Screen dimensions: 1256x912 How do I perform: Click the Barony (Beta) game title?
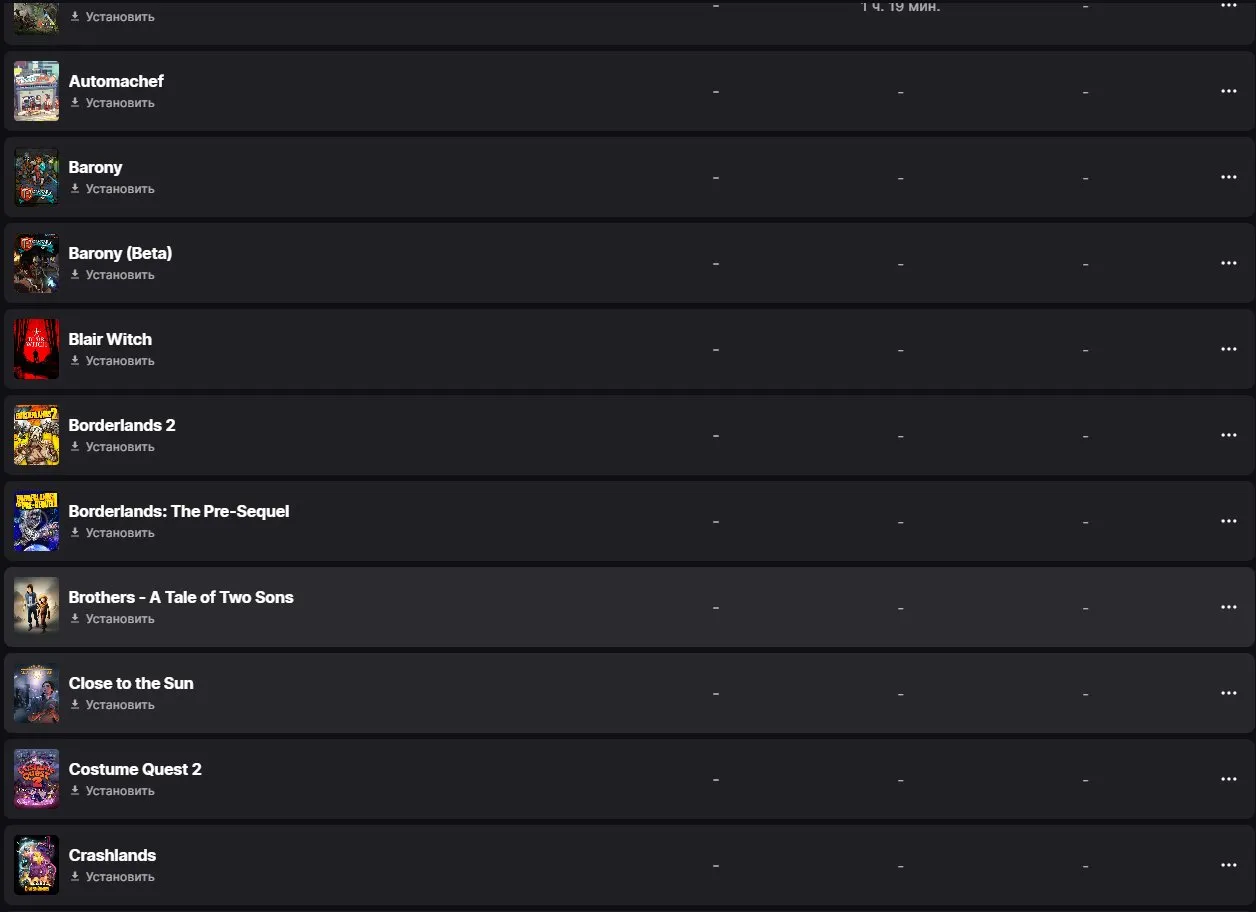[120, 253]
